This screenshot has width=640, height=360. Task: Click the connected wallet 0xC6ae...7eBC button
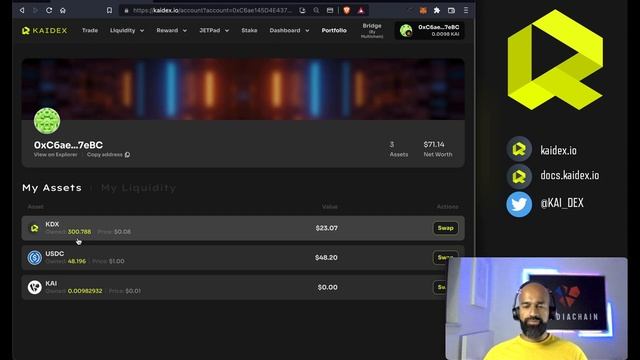coord(429,31)
